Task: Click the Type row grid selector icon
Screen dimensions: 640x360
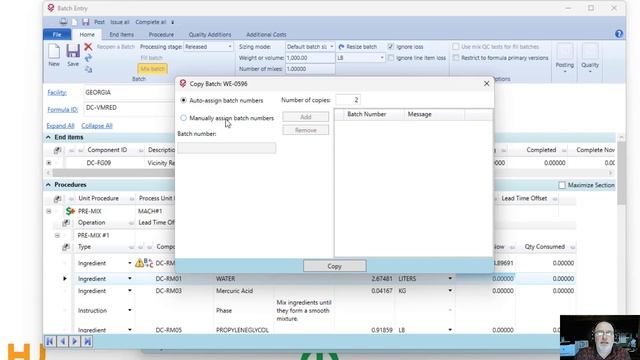Action: click(66, 247)
